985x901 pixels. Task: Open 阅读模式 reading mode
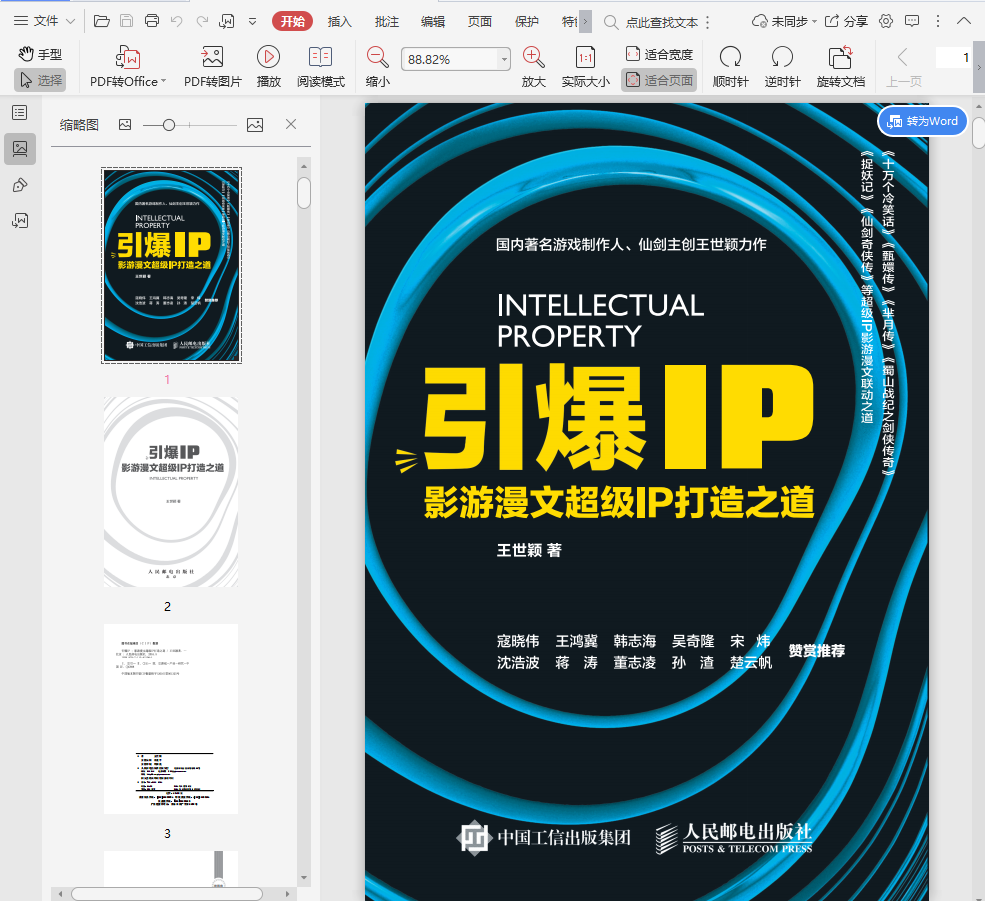coord(320,58)
